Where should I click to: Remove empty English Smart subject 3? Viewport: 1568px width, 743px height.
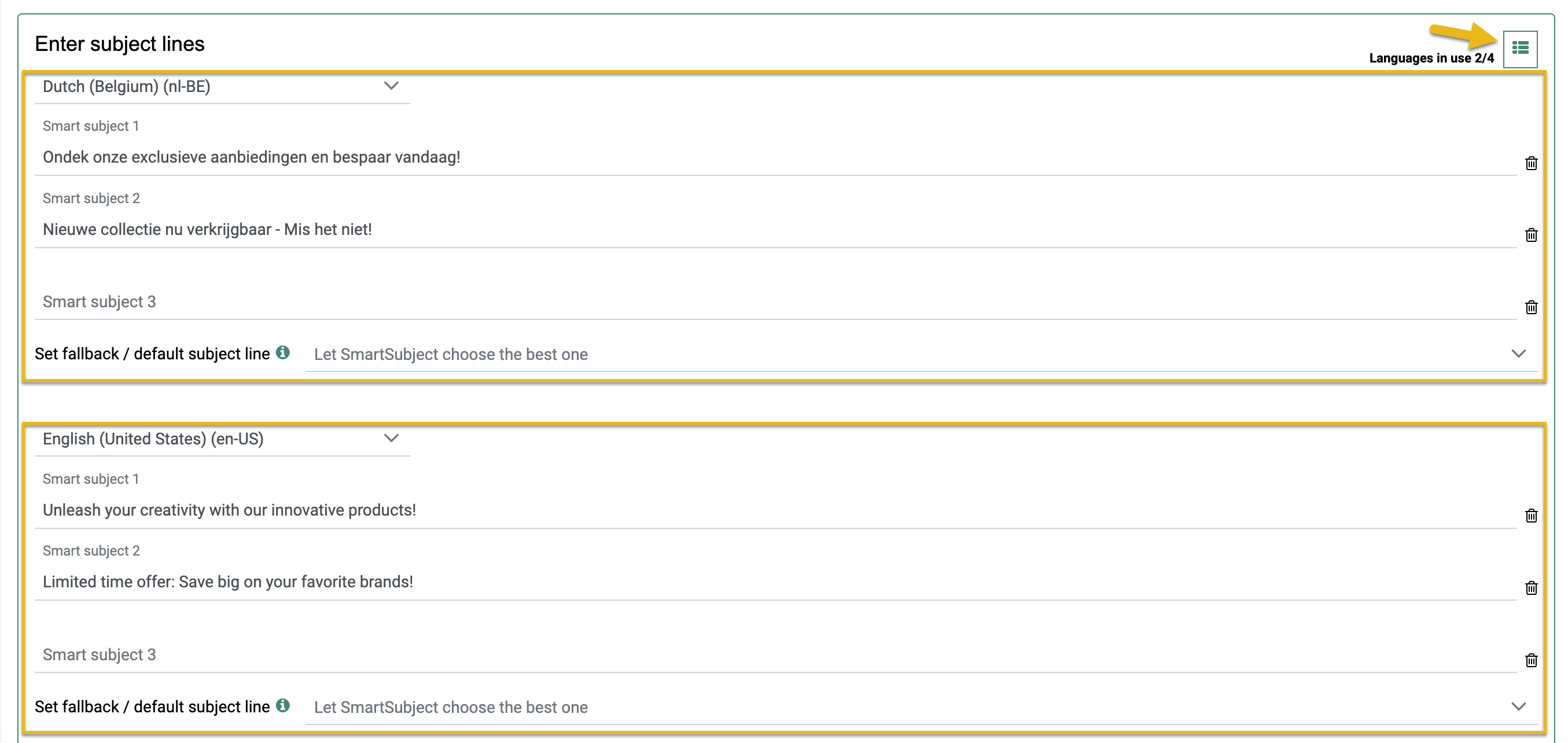(1531, 660)
